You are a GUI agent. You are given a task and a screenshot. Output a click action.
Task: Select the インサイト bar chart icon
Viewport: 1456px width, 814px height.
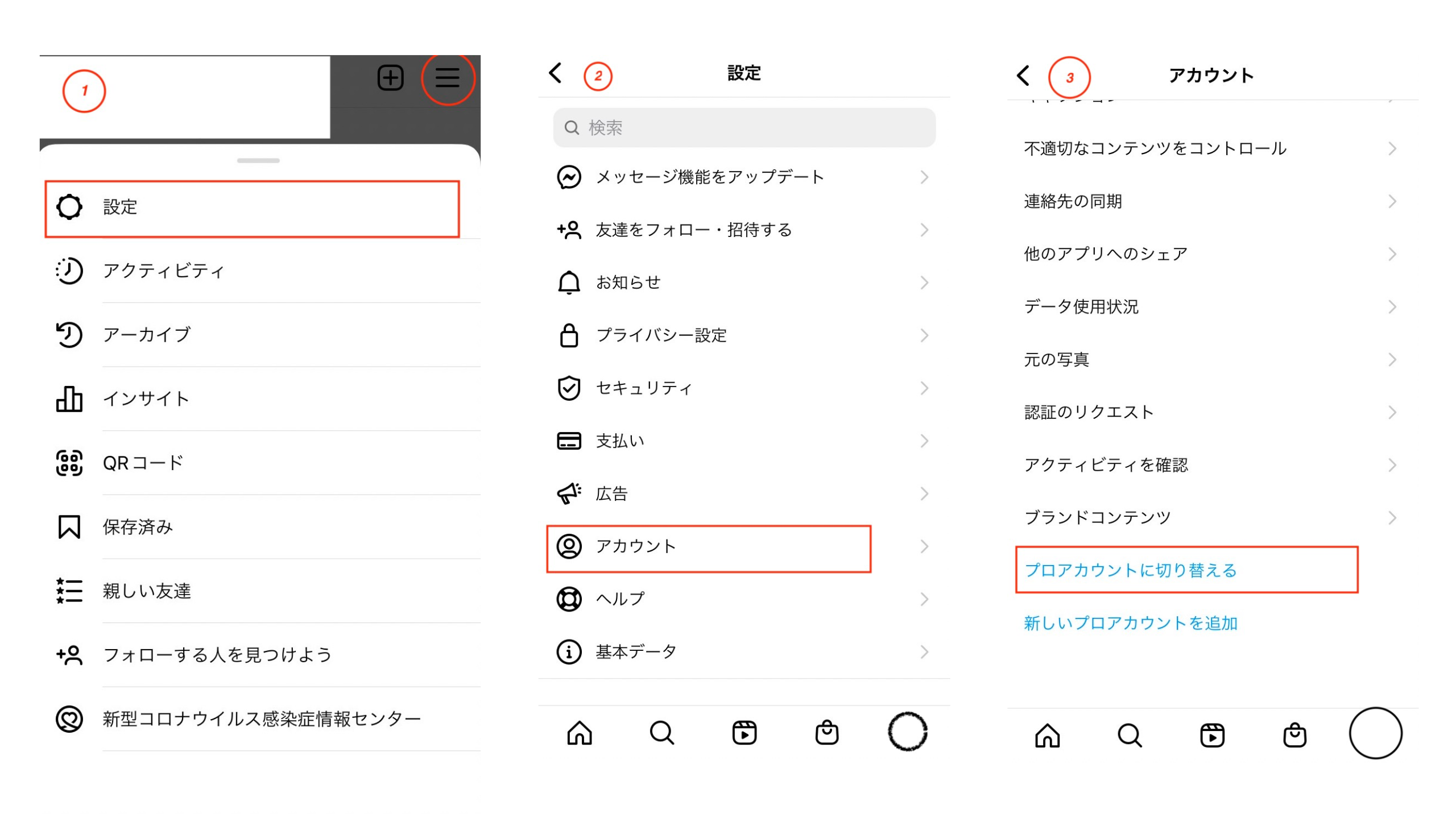[x=69, y=398]
